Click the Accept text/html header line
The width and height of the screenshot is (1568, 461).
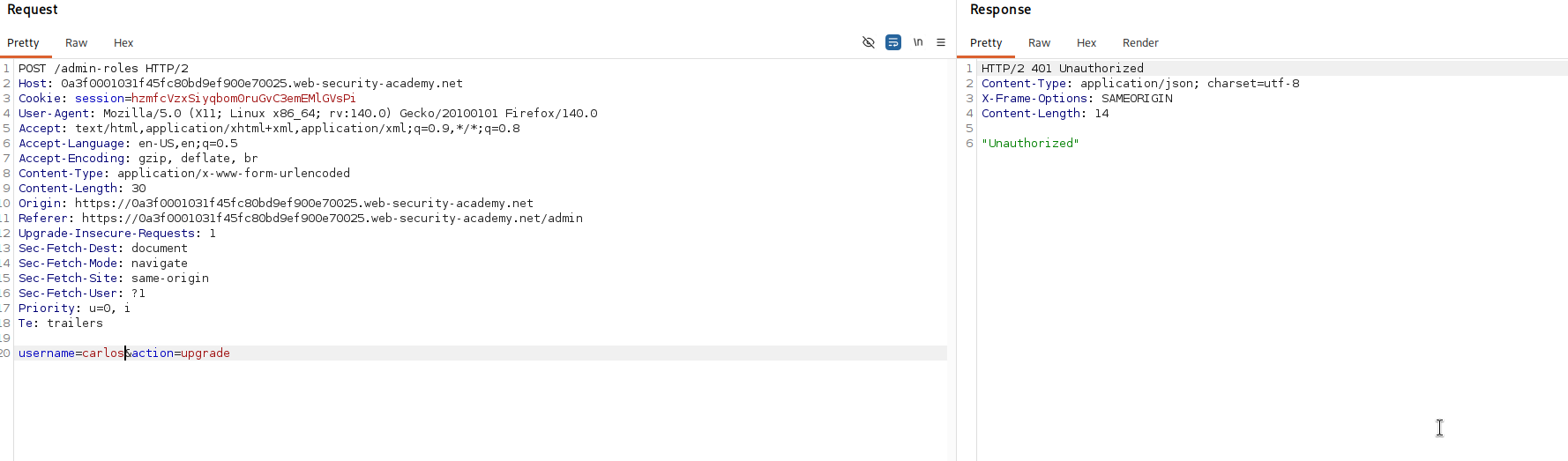(269, 128)
